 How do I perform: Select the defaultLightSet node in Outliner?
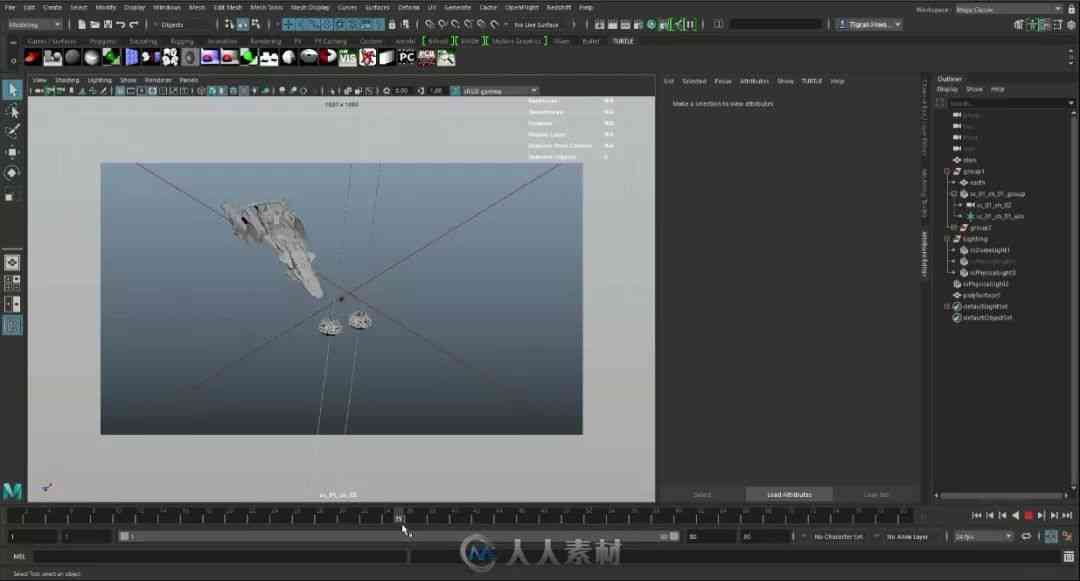[985, 306]
